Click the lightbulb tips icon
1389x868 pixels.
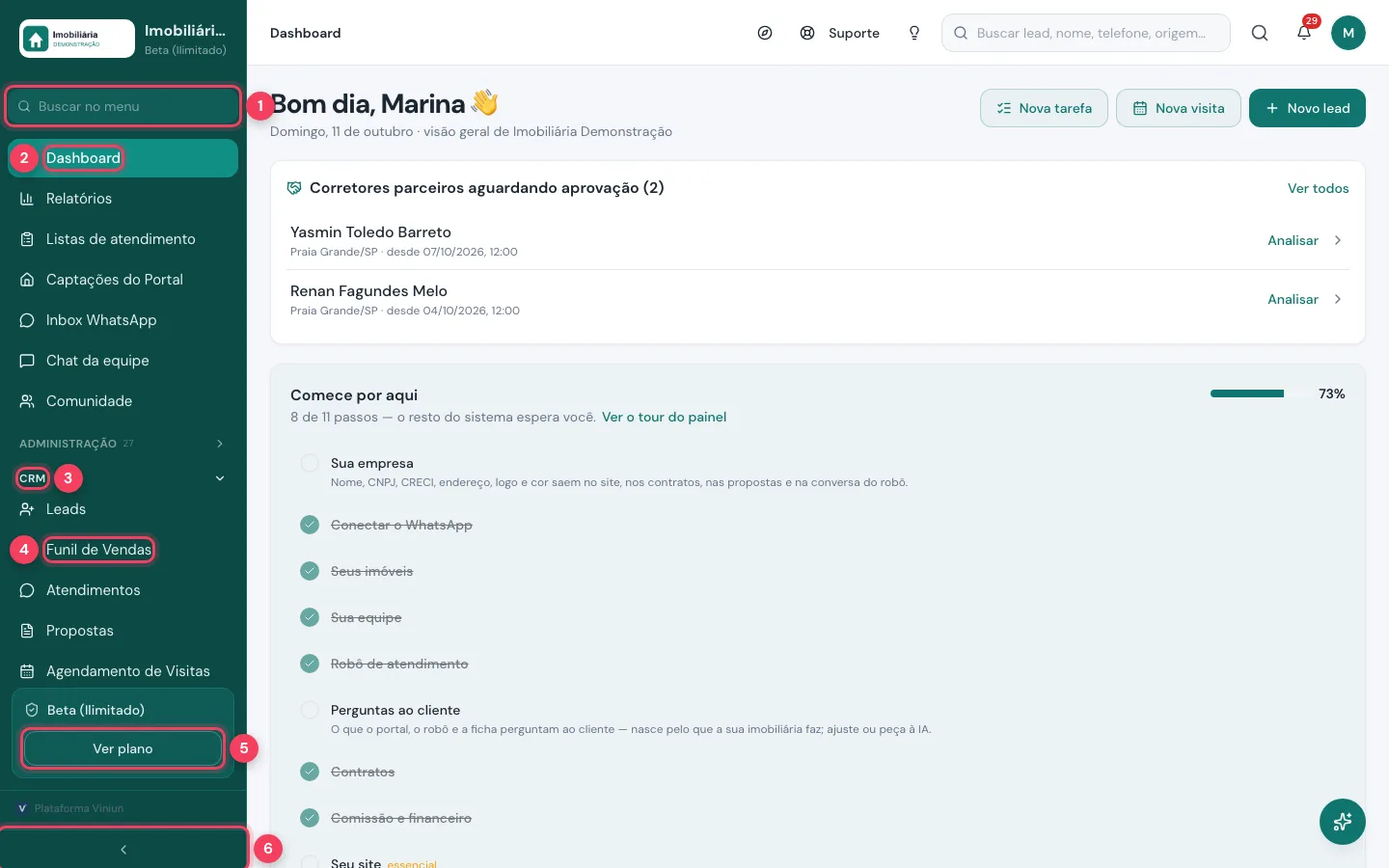pos(914,33)
